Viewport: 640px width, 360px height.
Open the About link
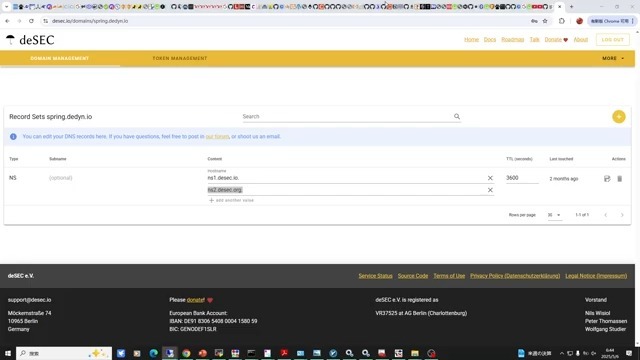[x=580, y=40]
